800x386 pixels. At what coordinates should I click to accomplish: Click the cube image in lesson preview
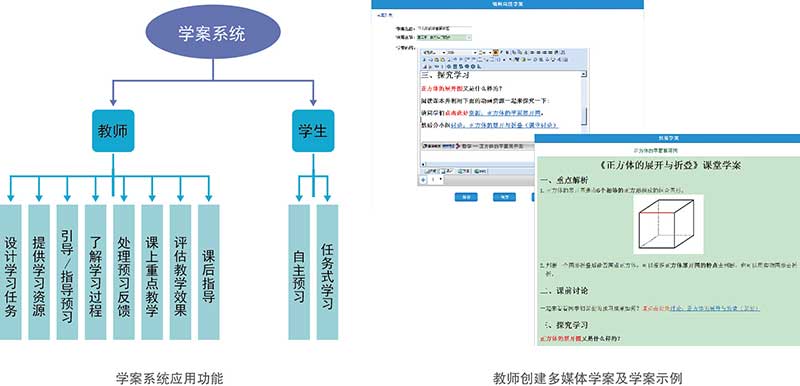tap(668, 224)
